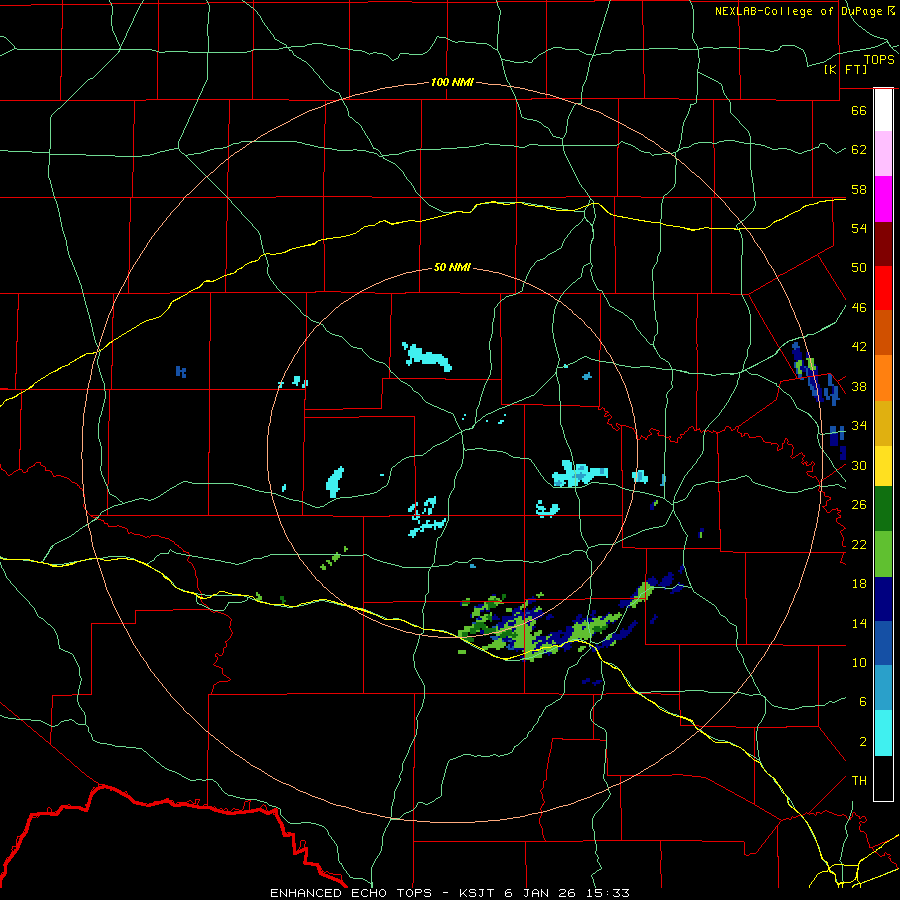Viewport: 900px width, 900px height.
Task: Click the light pink 62 kft swatch
Action: [x=883, y=153]
